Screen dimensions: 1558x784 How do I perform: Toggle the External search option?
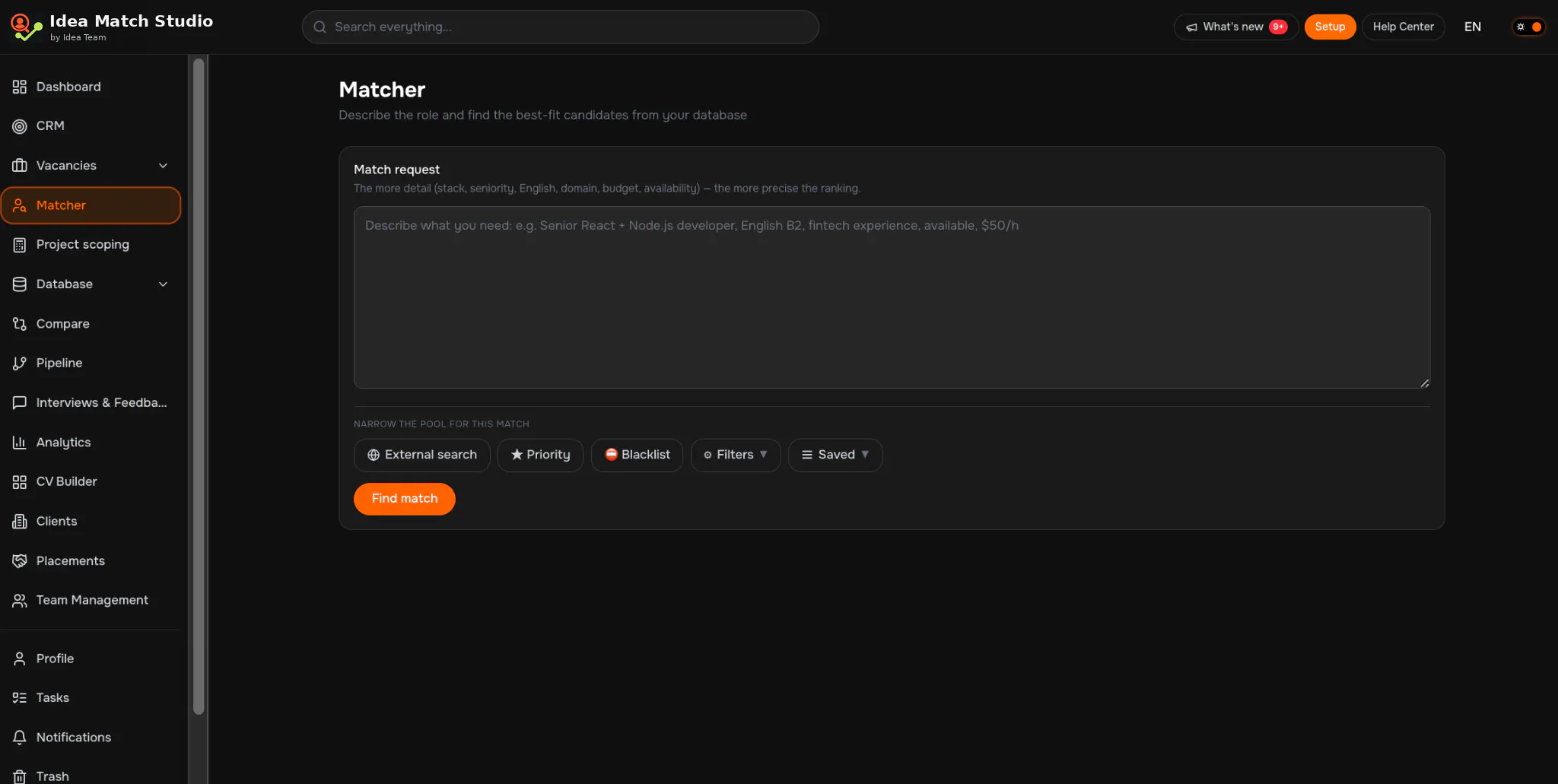(422, 455)
